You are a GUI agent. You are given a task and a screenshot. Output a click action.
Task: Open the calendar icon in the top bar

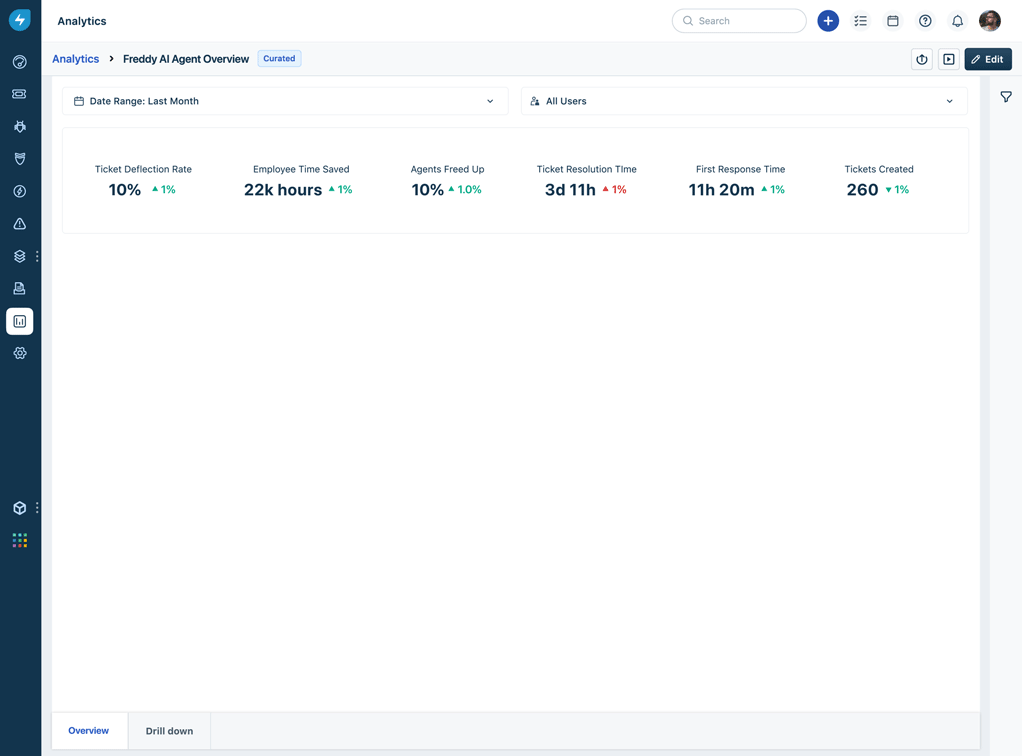[x=892, y=20]
